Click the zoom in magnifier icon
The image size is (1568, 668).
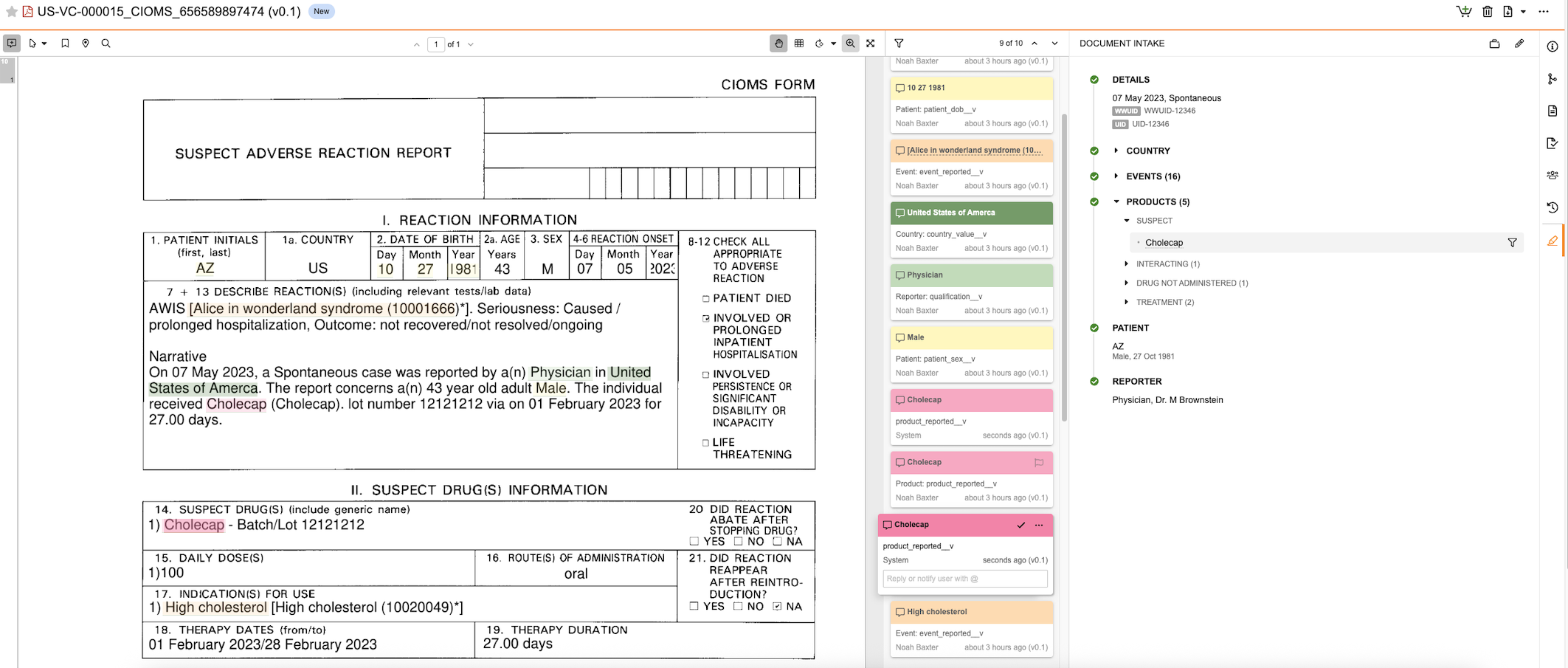tap(851, 44)
